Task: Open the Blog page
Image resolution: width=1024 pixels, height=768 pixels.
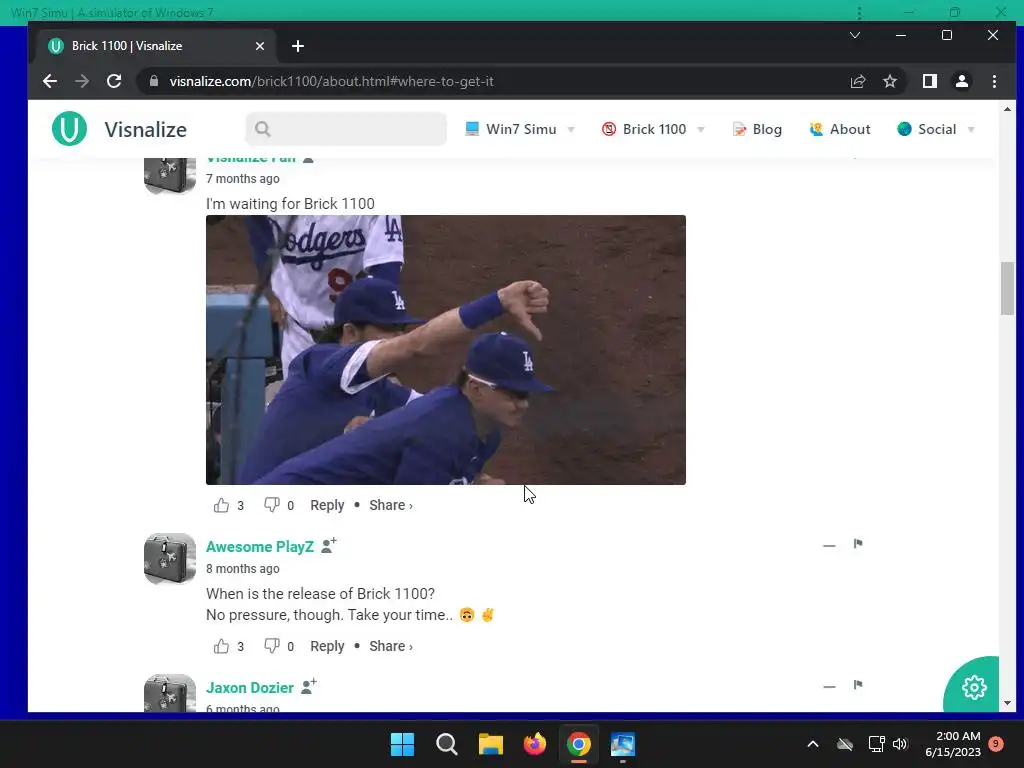Action: pyautogui.click(x=757, y=129)
